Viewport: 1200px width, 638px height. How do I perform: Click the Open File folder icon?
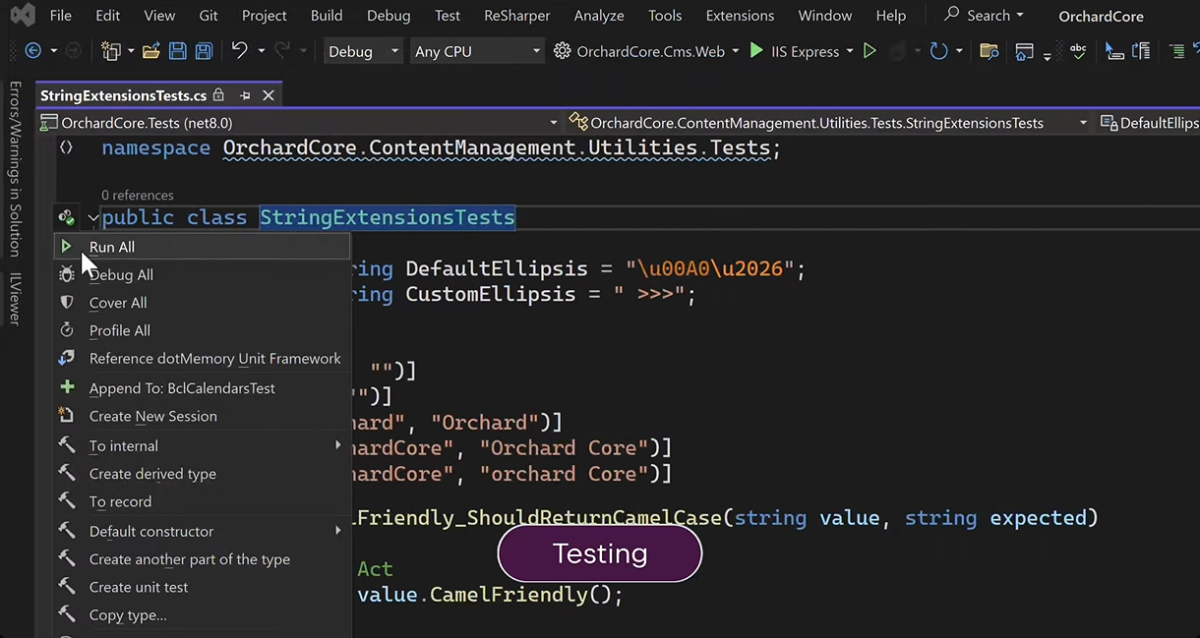point(151,51)
